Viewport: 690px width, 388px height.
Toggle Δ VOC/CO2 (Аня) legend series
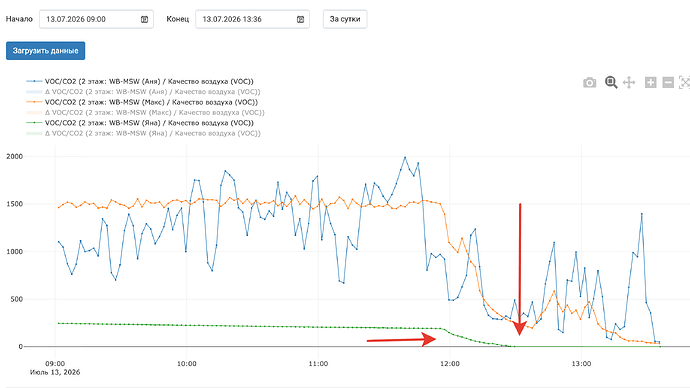tap(143, 92)
